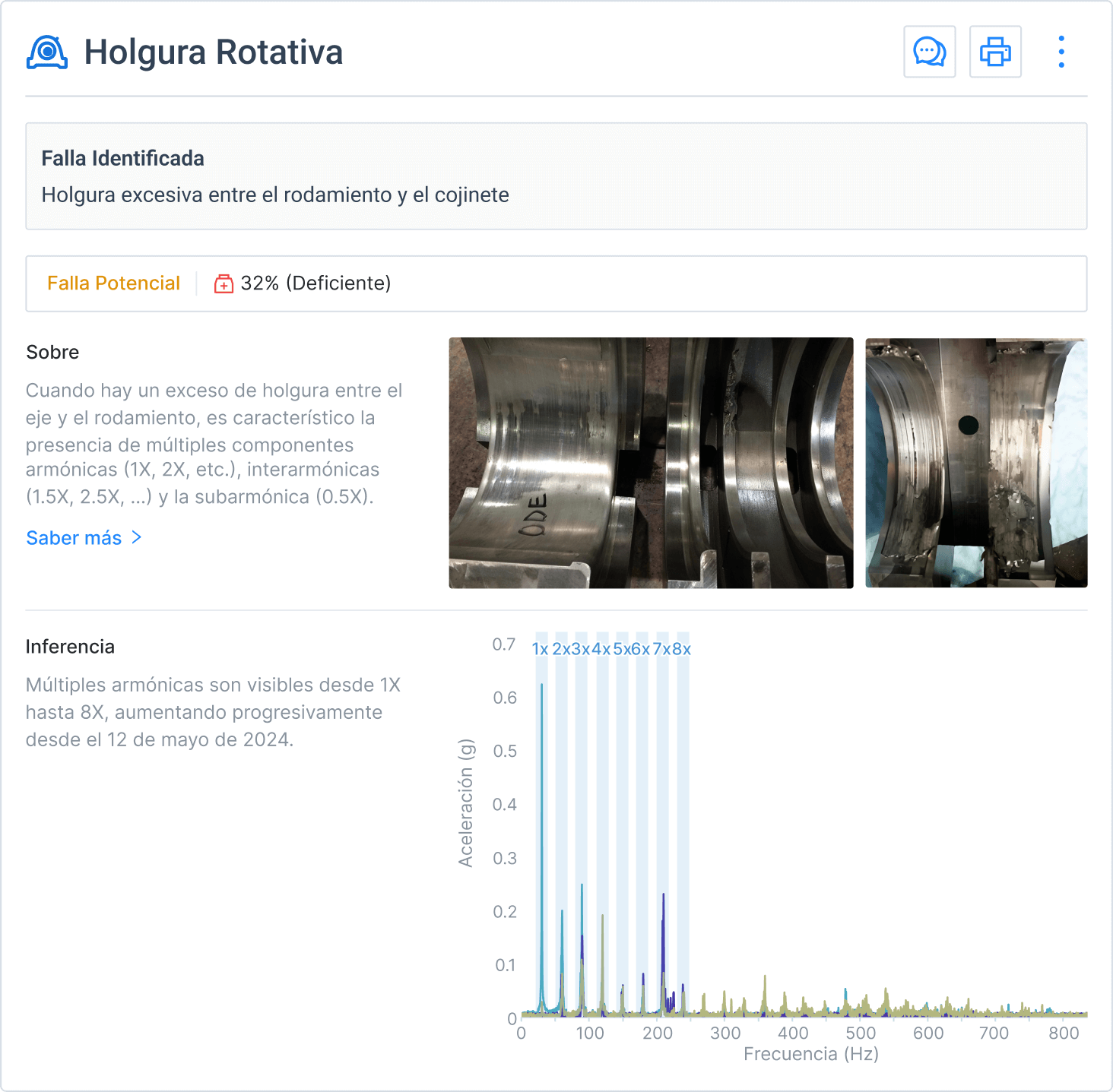Open the damaged bearing photo on right
The height and width of the screenshot is (1092, 1113).
coord(976,463)
